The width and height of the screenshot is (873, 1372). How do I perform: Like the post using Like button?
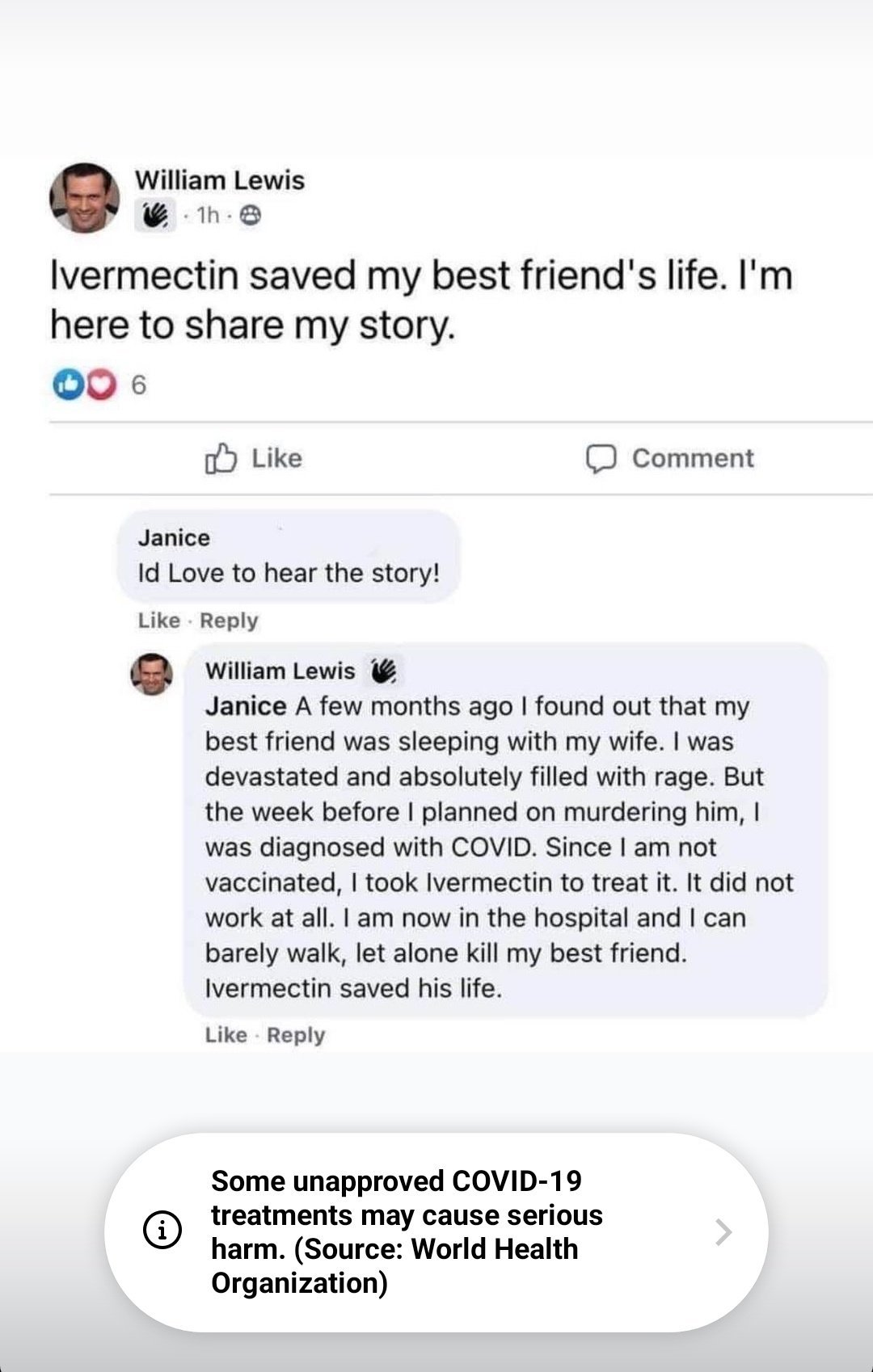(x=254, y=458)
